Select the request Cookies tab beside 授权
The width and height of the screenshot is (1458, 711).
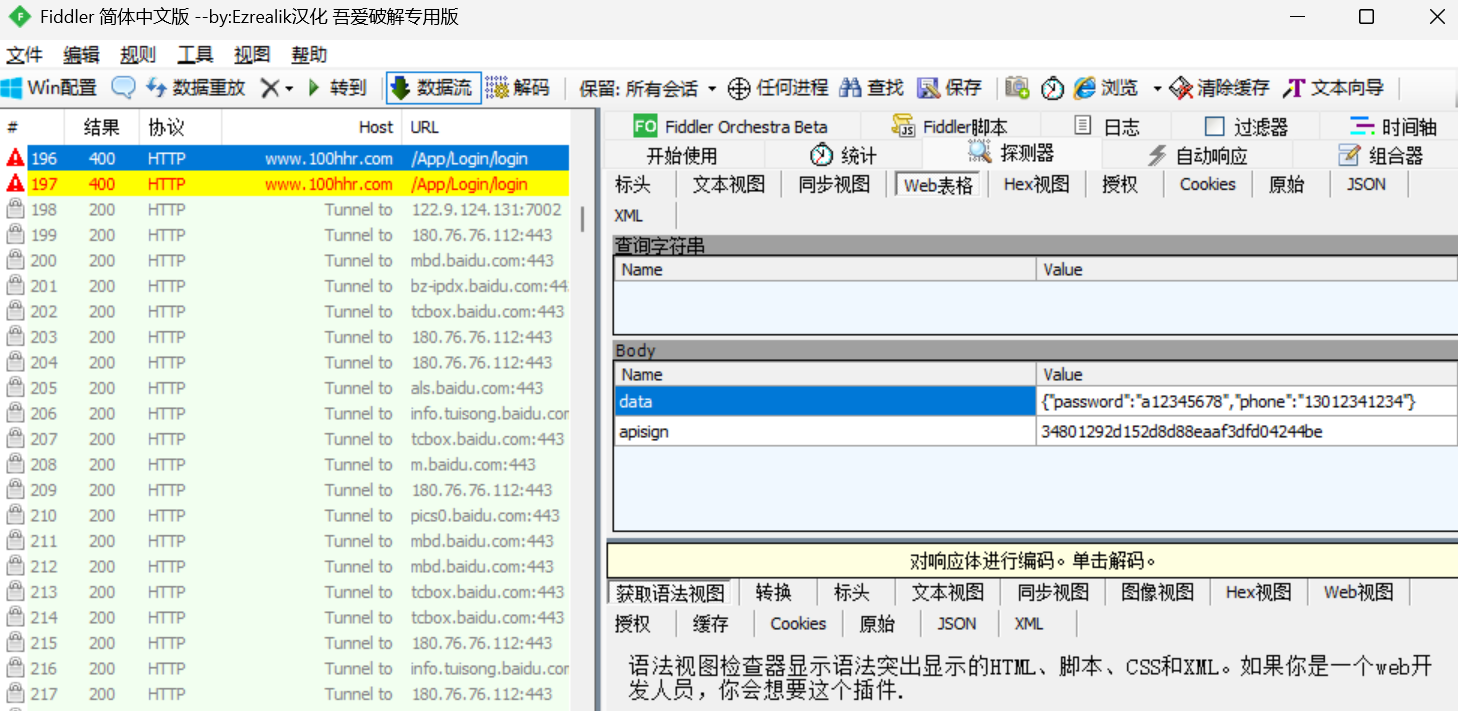tap(1207, 184)
